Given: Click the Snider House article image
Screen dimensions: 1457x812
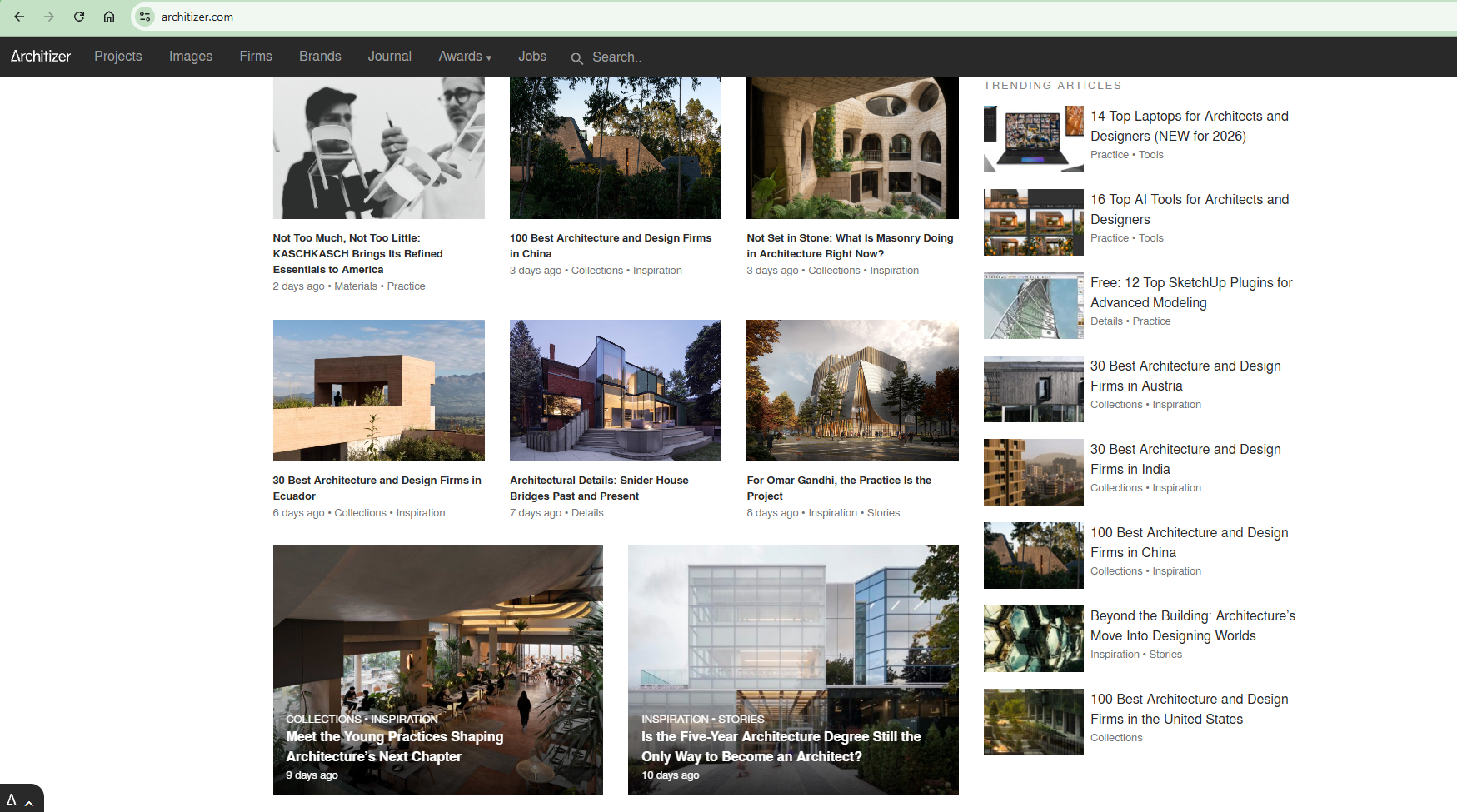Looking at the screenshot, I should 616,391.
